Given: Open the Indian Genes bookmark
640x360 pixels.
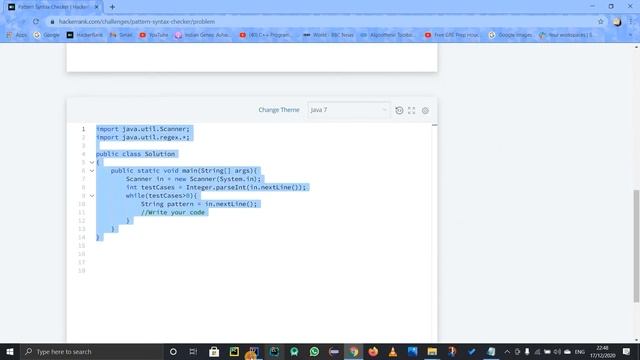Looking at the screenshot, I should [203, 35].
